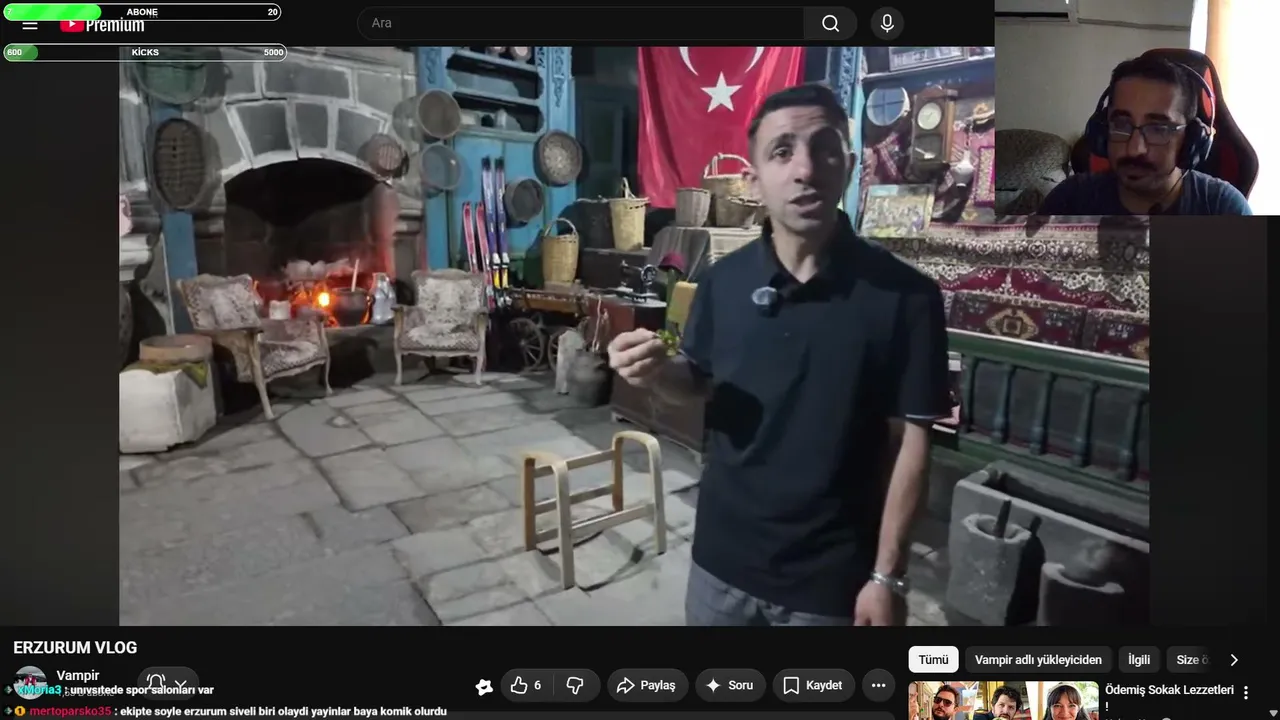The width and height of the screenshot is (1280, 720).
Task: Click the ABONE subscriber goal progress bar
Action: pyautogui.click(x=142, y=12)
